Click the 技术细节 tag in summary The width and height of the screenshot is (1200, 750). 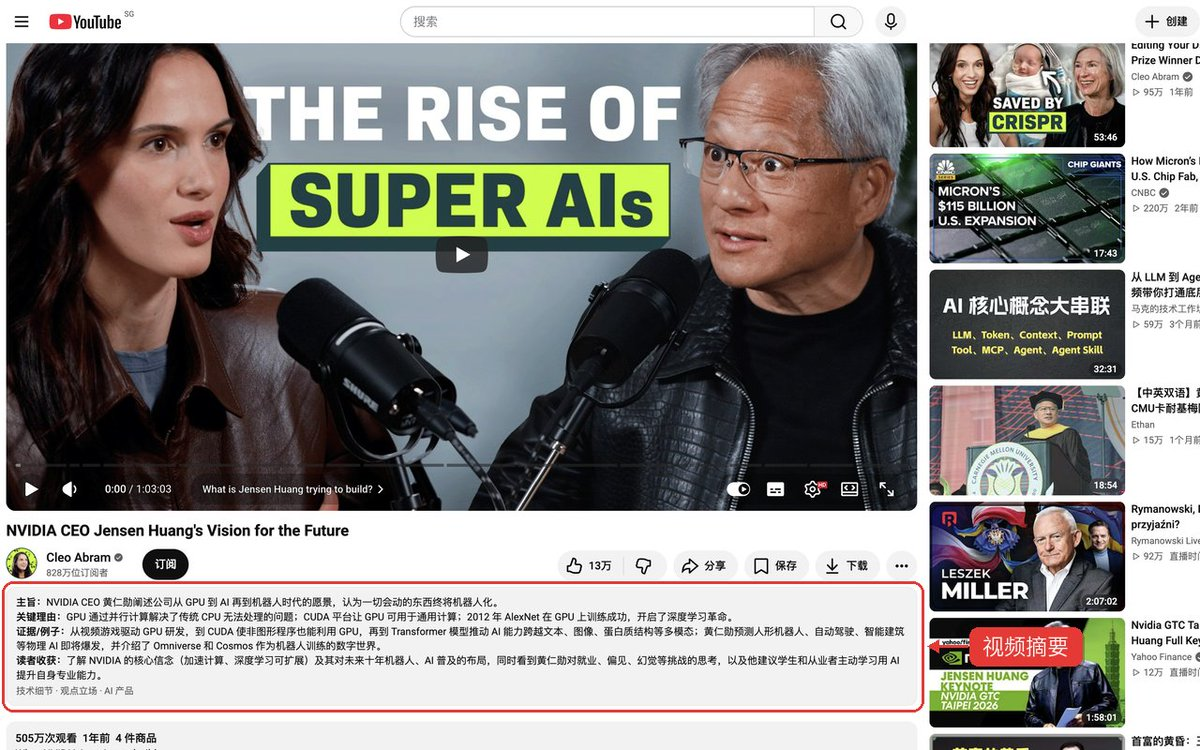(34, 691)
